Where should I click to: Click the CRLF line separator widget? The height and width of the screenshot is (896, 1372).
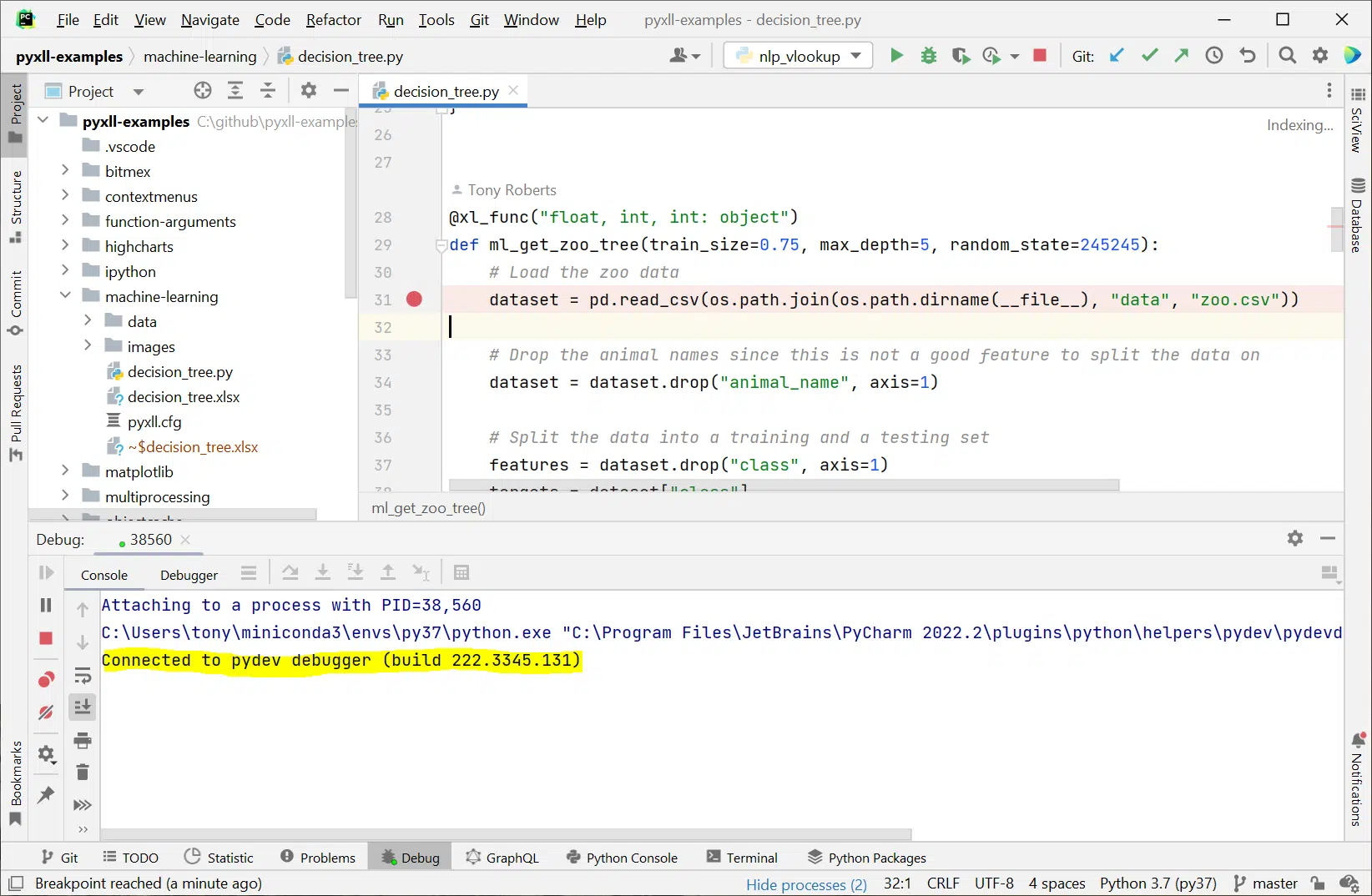[943, 883]
